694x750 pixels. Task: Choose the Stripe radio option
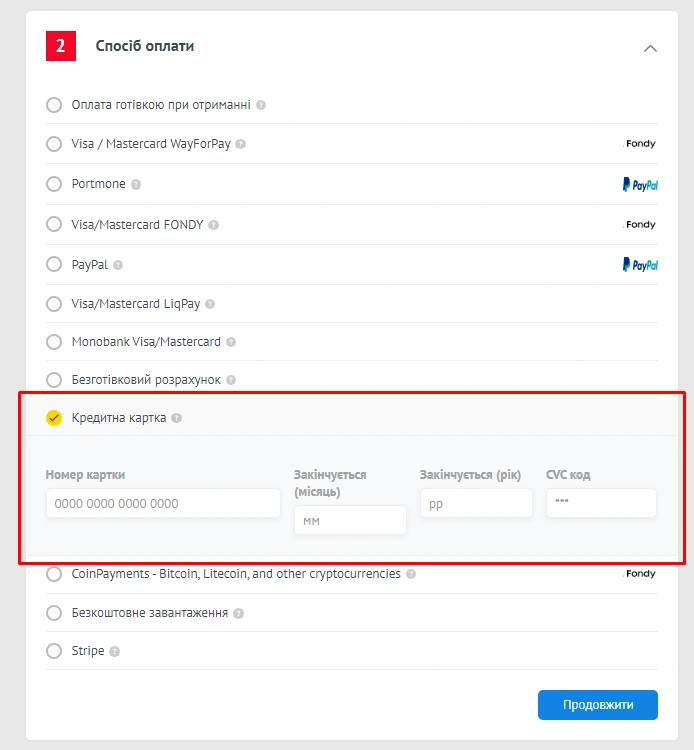[54, 651]
